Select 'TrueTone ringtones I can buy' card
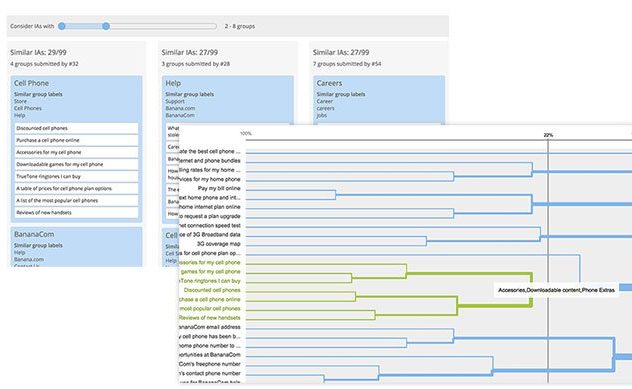This screenshot has height=389, width=632. (x=77, y=177)
